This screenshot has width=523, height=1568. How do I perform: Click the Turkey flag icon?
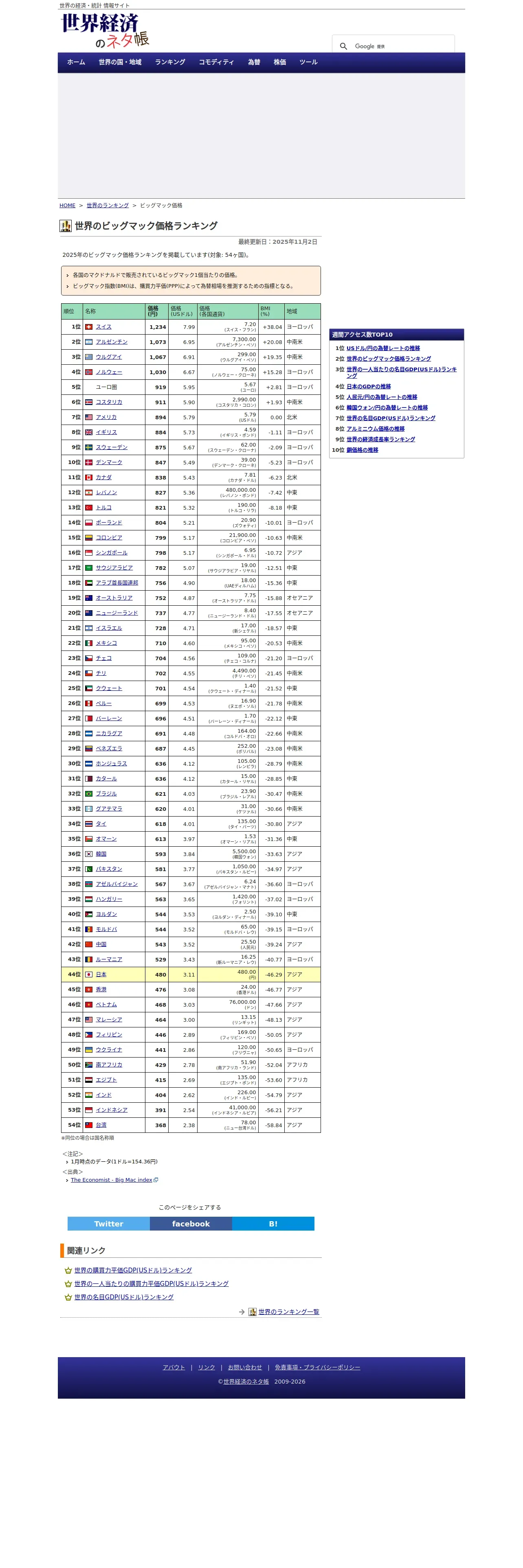click(89, 508)
